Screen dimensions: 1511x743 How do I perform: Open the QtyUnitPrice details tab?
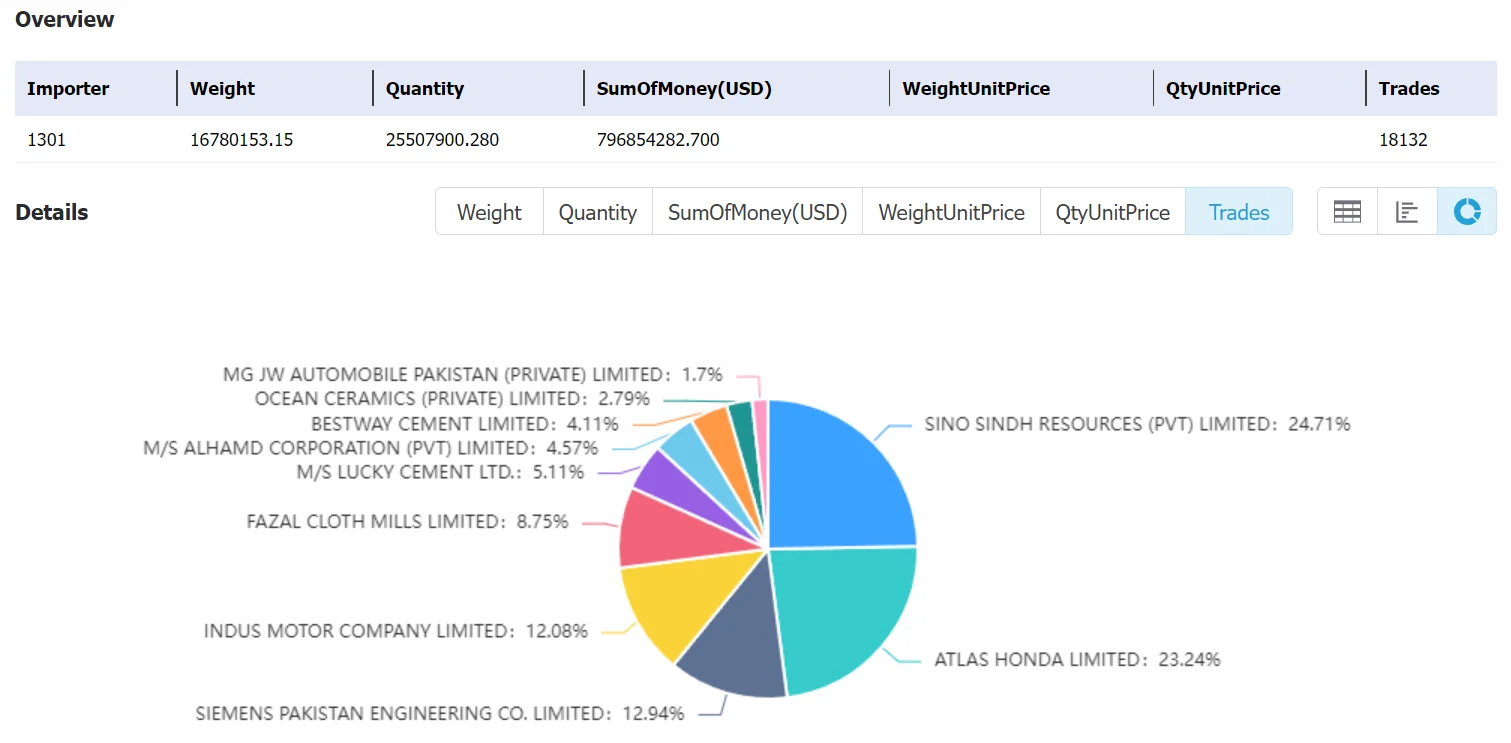coord(1113,212)
